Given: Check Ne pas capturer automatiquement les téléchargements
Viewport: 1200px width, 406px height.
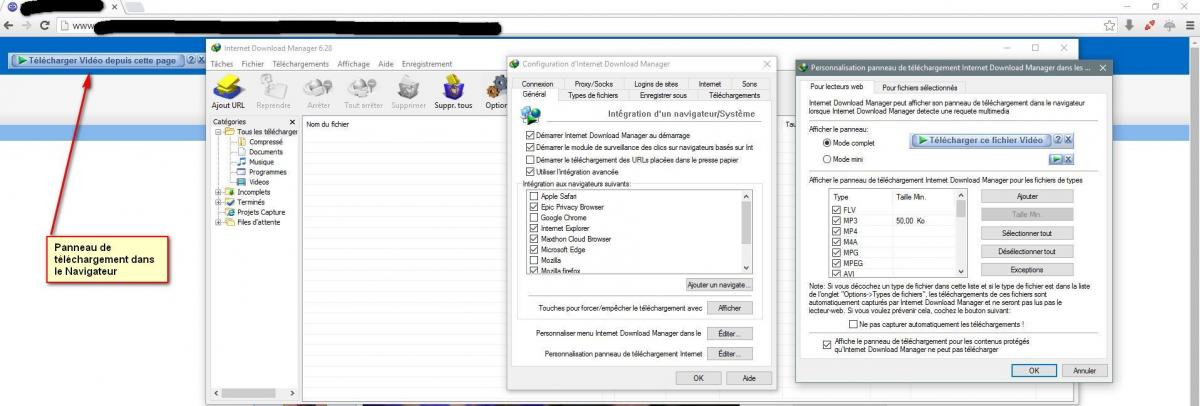Looking at the screenshot, I should point(852,325).
